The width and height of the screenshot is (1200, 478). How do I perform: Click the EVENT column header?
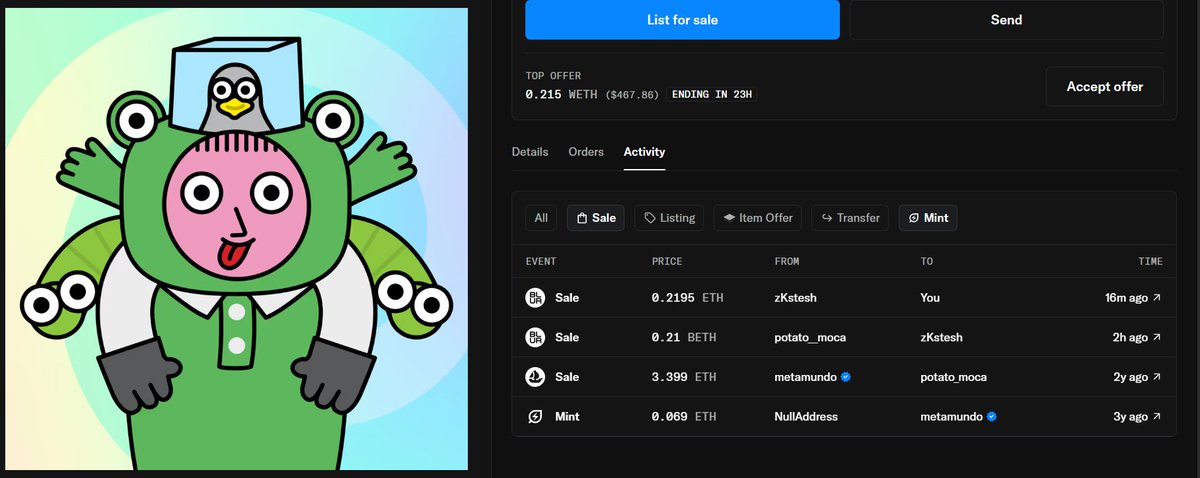pos(541,262)
